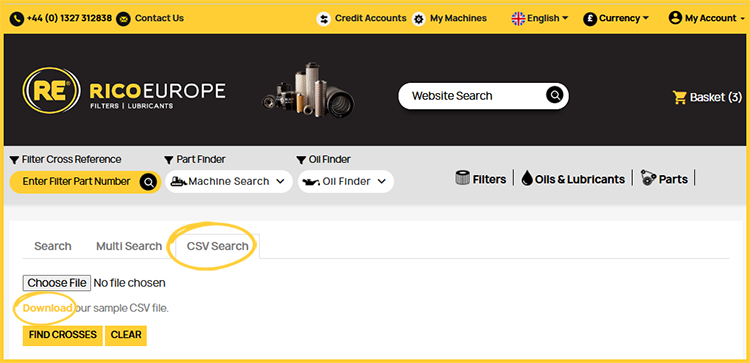750x363 pixels.
Task: Select the CSV Search tab
Action: [x=218, y=246]
